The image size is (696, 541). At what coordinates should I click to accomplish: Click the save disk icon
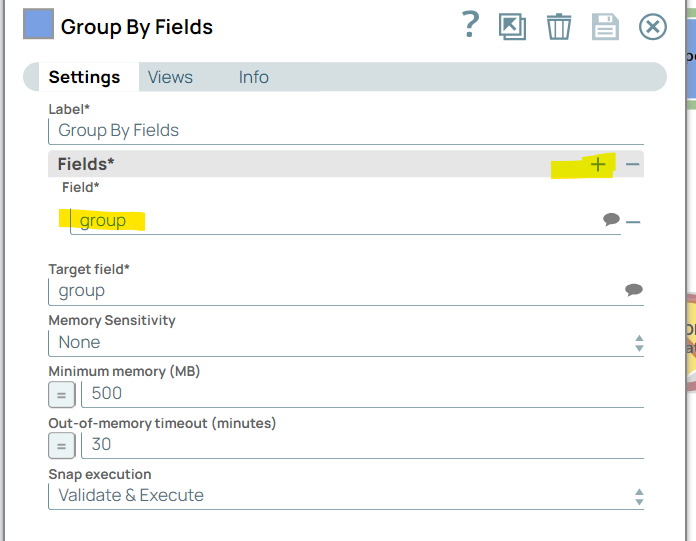tap(605, 27)
